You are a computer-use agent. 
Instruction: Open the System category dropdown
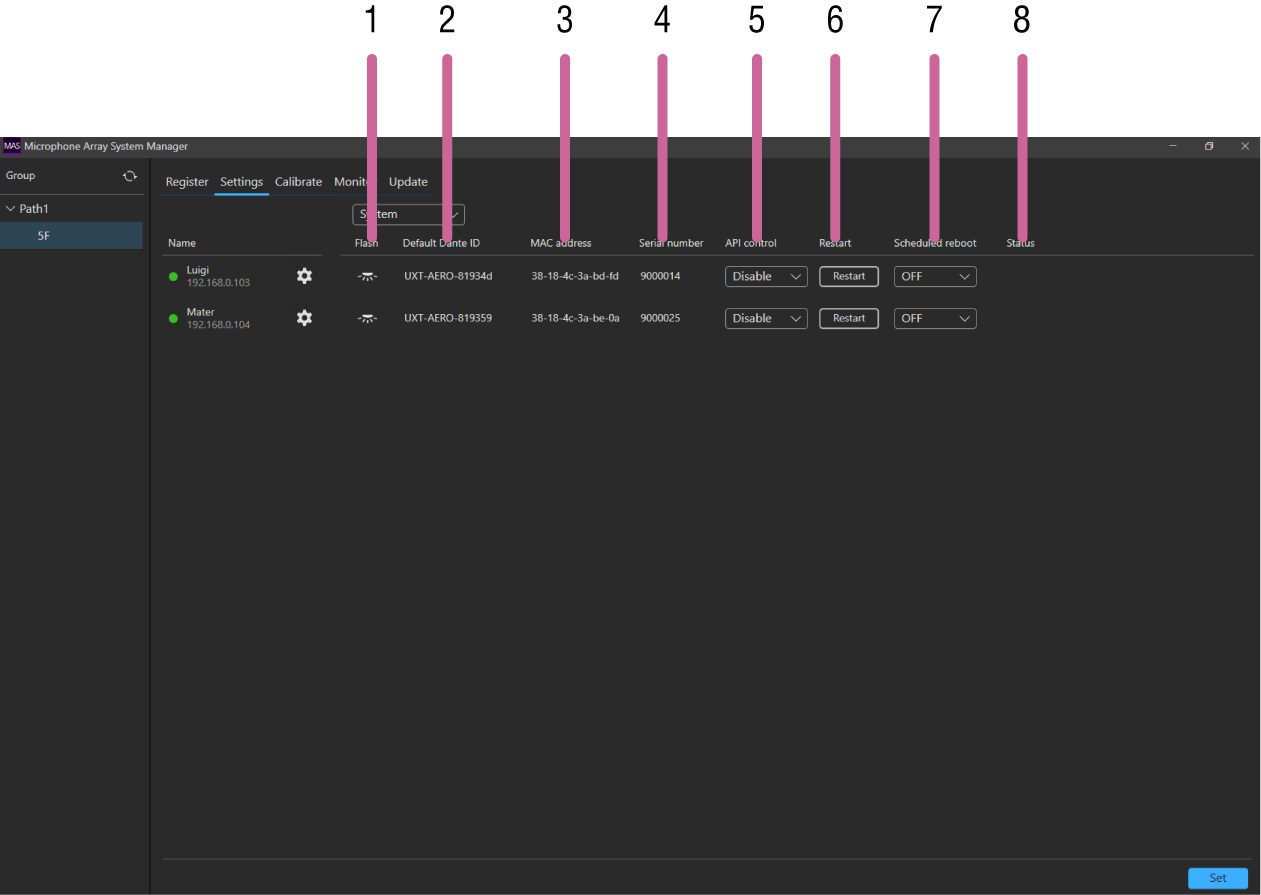pos(408,215)
